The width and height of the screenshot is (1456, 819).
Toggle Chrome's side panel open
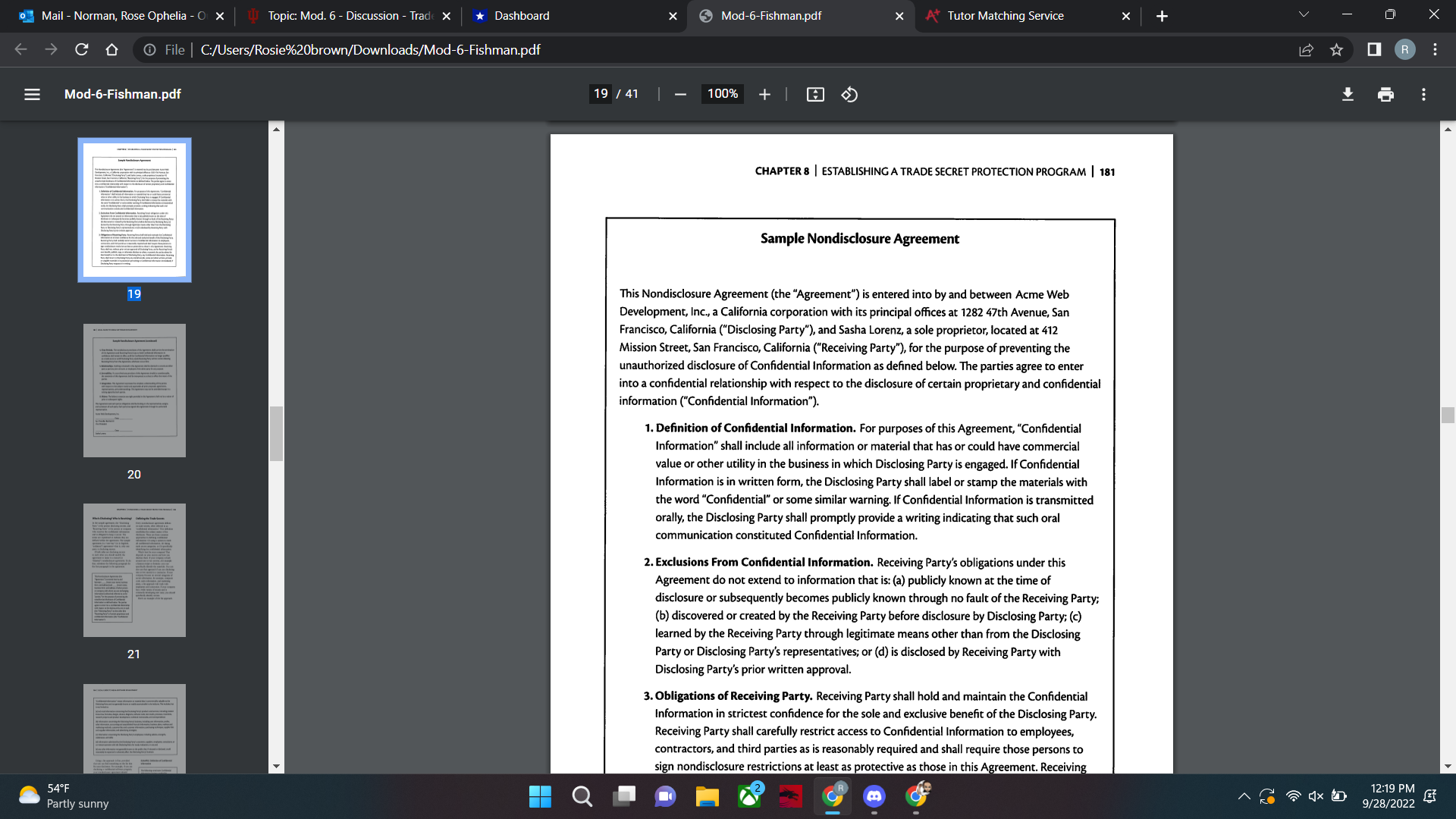click(1374, 50)
